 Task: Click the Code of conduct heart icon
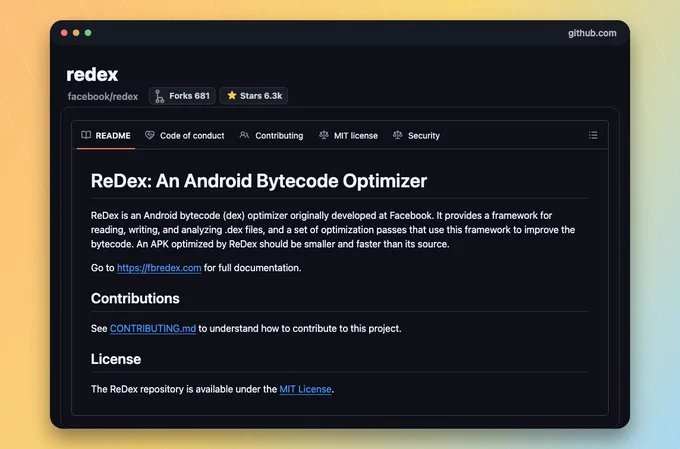click(x=150, y=135)
